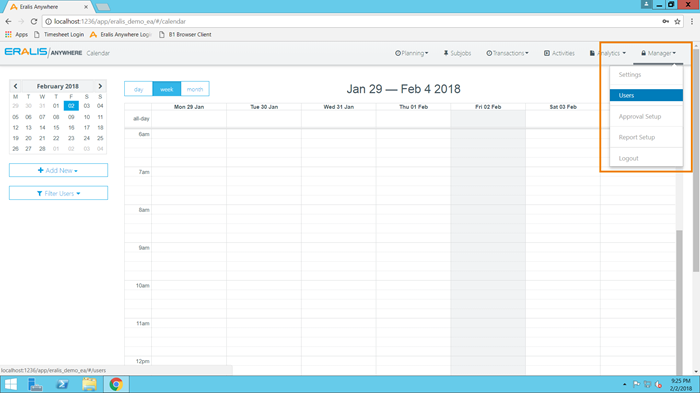Go to next month in mini calendar
The width and height of the screenshot is (700, 393).
pyautogui.click(x=100, y=86)
